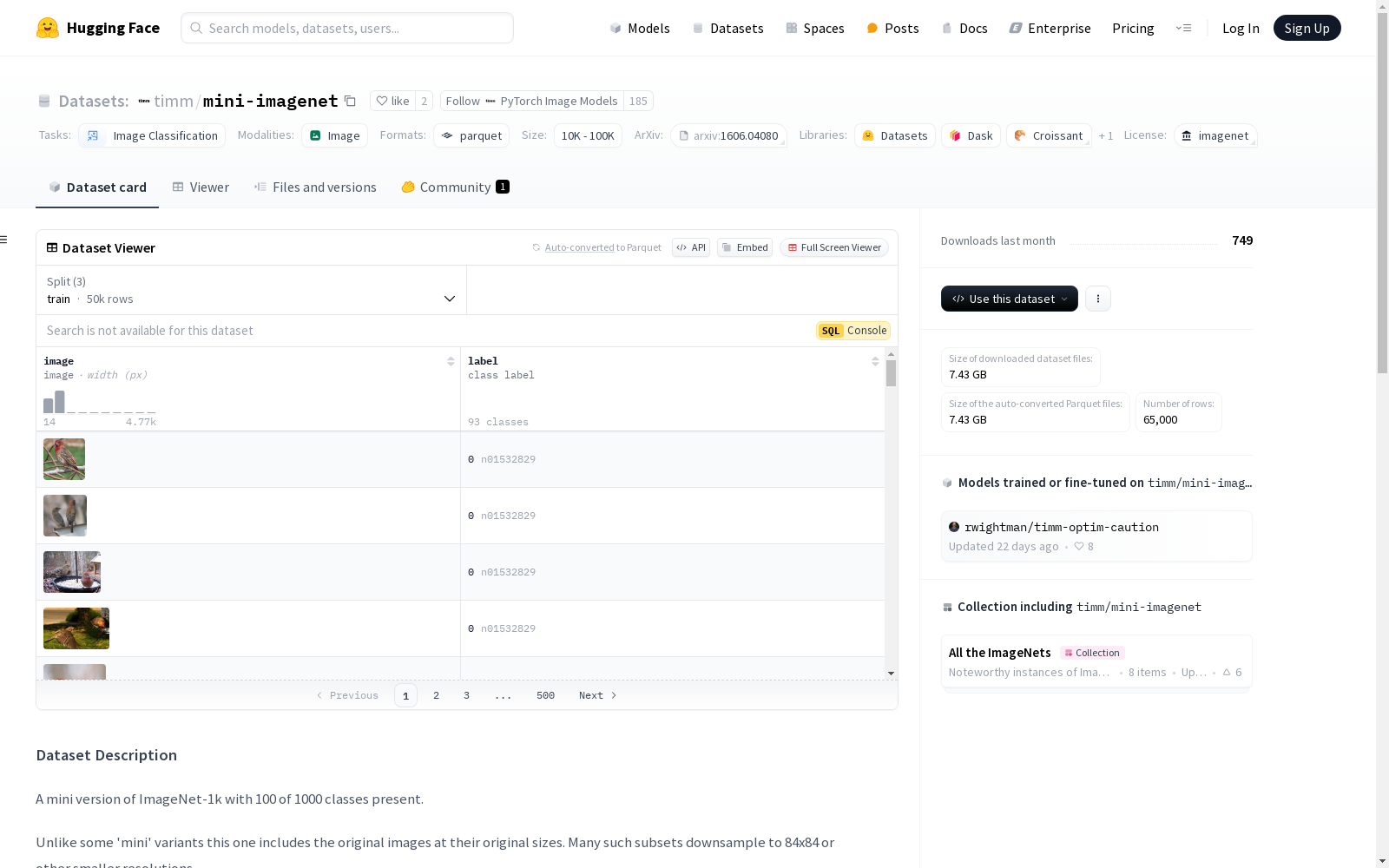Open Spaces in the top navigation
Image resolution: width=1389 pixels, height=868 pixels.
(815, 28)
